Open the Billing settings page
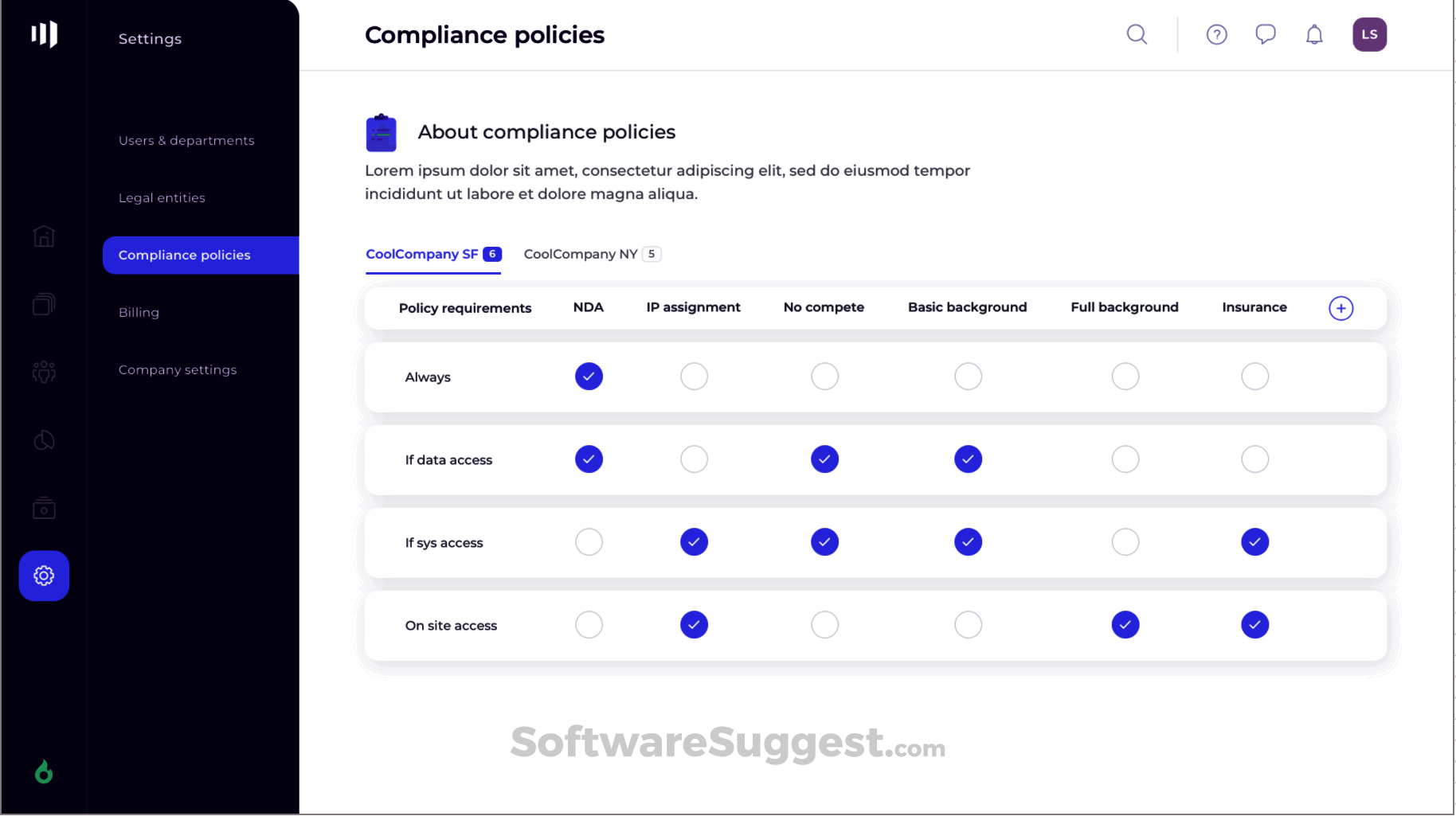Screen dimensions: 1456x820 point(139,313)
